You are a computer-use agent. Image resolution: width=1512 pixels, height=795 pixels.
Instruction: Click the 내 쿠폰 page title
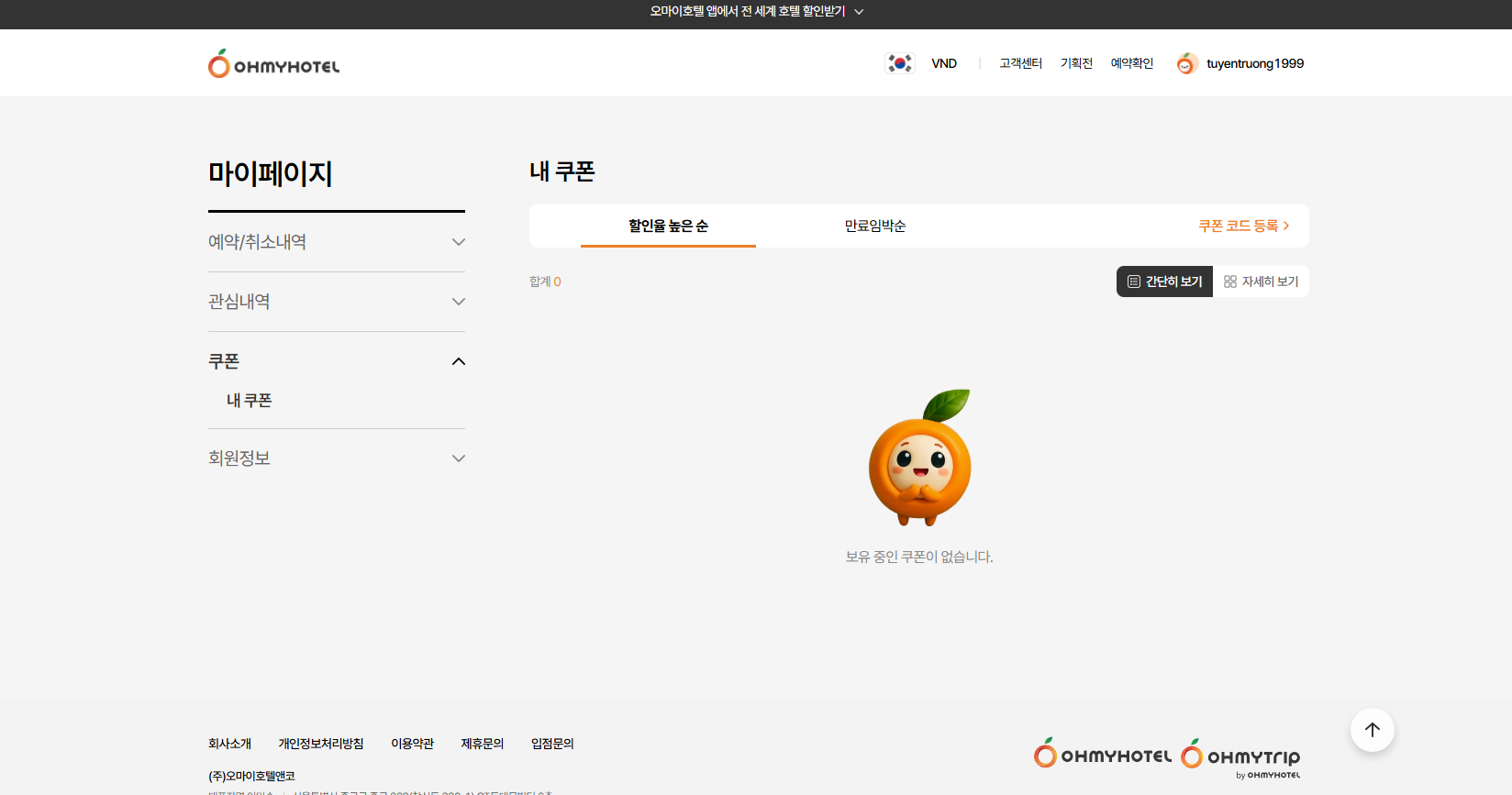[x=562, y=171]
